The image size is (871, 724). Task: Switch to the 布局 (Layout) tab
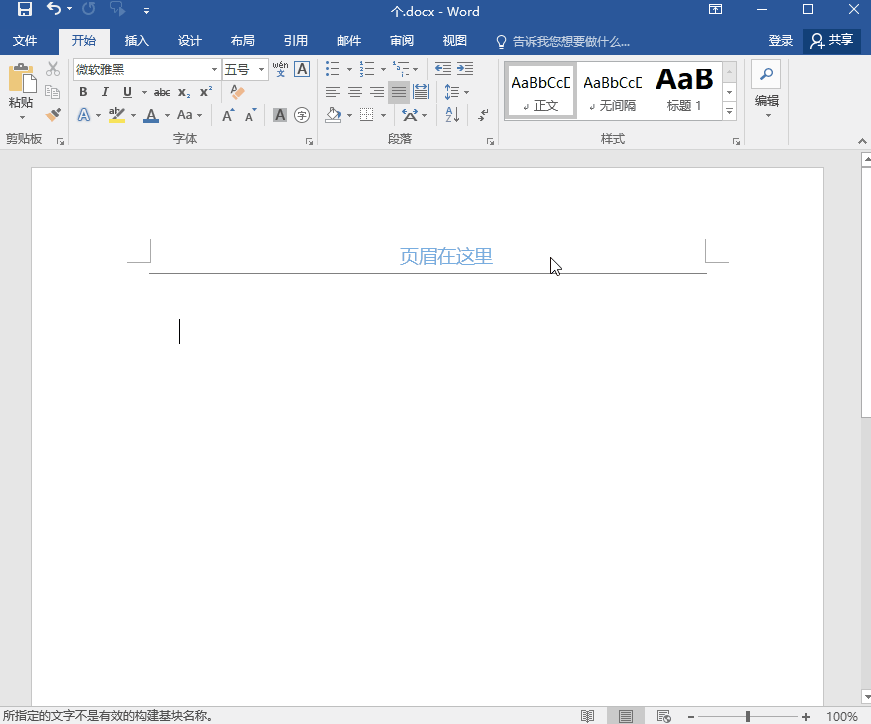(x=242, y=41)
